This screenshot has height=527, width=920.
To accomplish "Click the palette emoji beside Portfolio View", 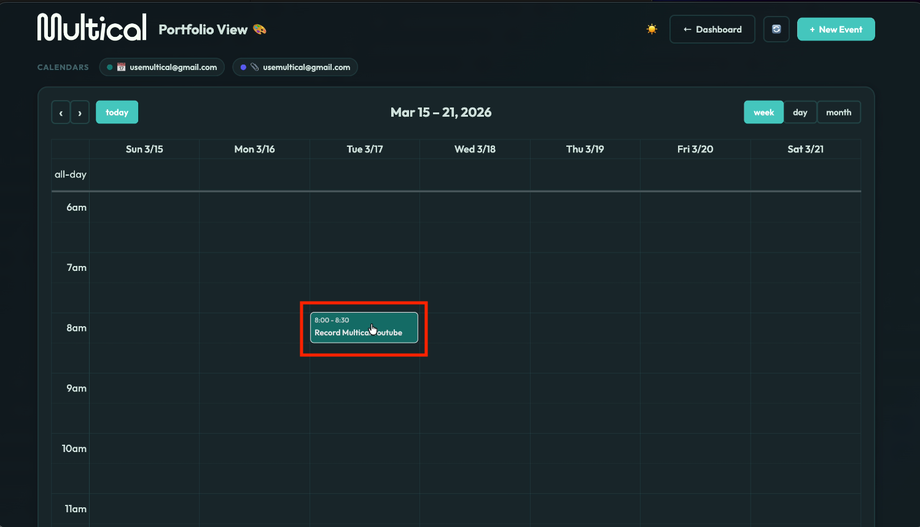I will (260, 30).
